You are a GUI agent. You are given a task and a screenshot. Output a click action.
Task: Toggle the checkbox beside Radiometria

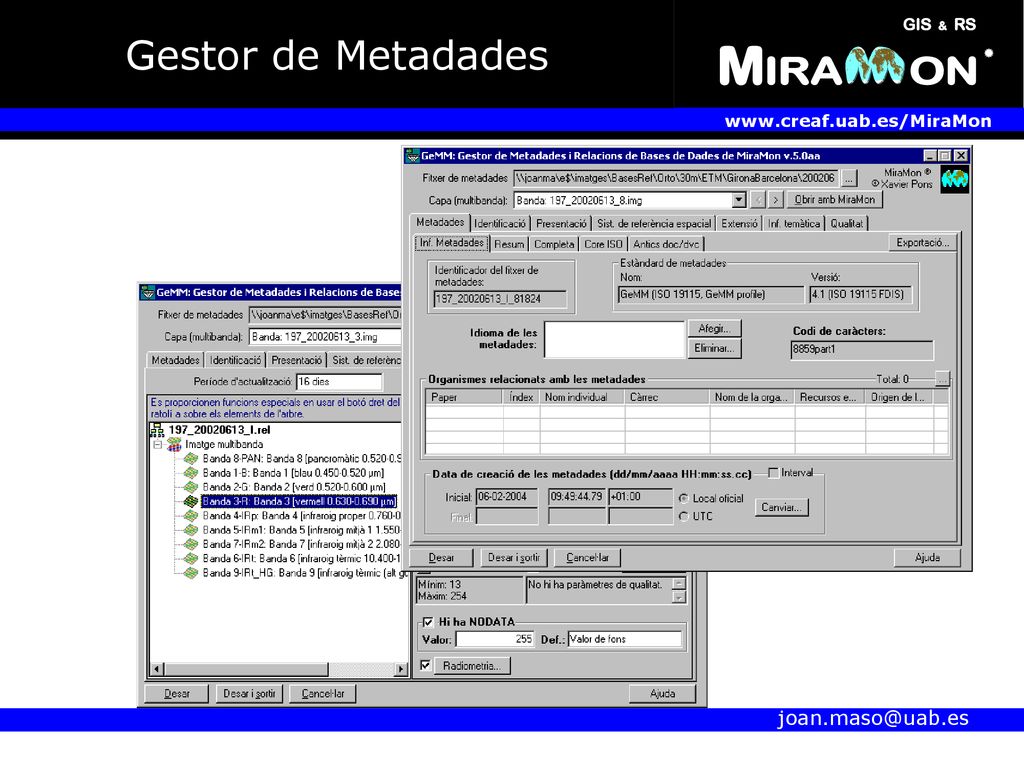(x=426, y=665)
